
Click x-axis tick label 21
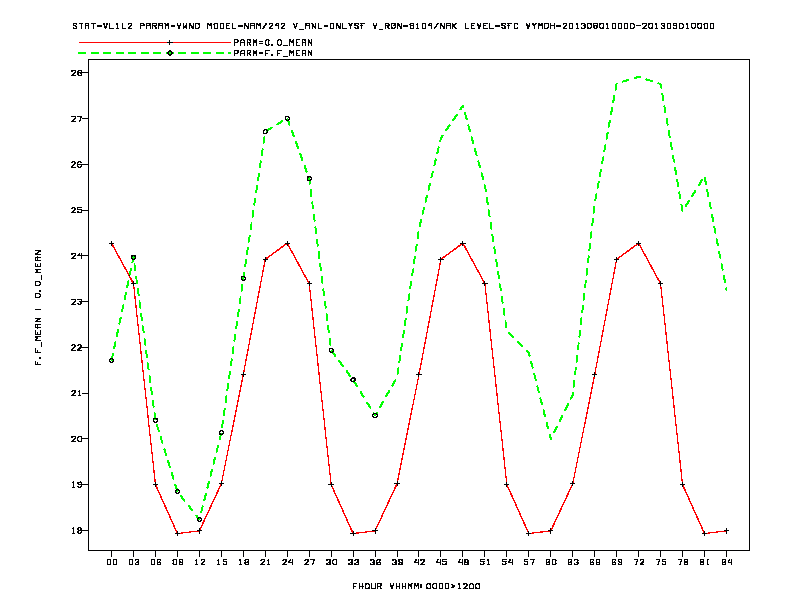point(265,562)
